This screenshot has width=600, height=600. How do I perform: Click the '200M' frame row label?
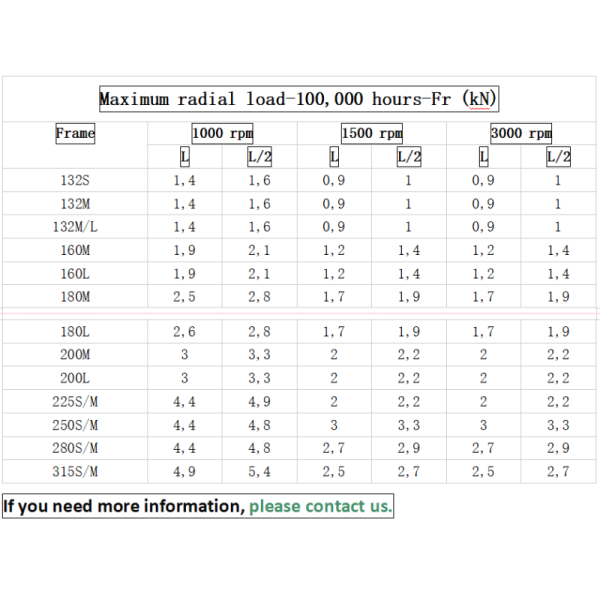[x=75, y=355]
